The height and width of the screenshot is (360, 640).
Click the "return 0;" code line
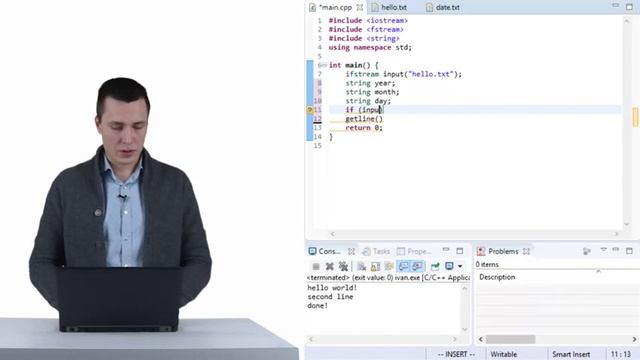coord(364,128)
